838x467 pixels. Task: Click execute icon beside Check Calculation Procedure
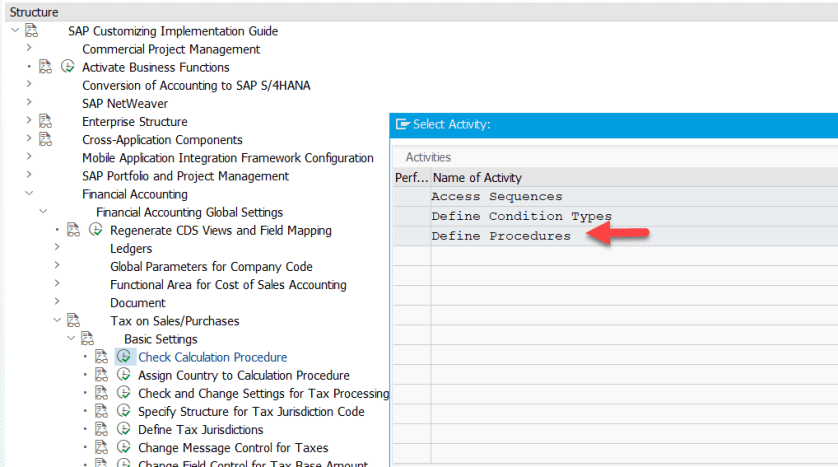tap(124, 357)
